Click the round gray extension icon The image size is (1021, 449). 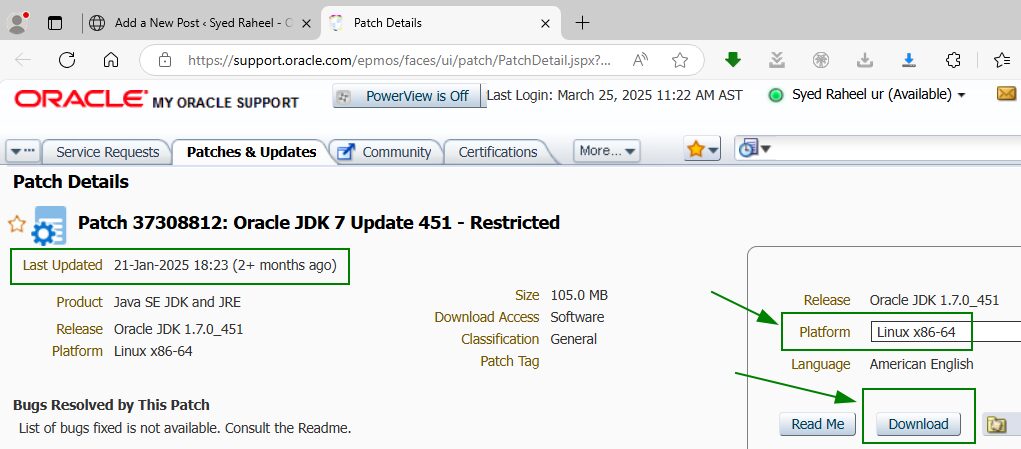[820, 60]
